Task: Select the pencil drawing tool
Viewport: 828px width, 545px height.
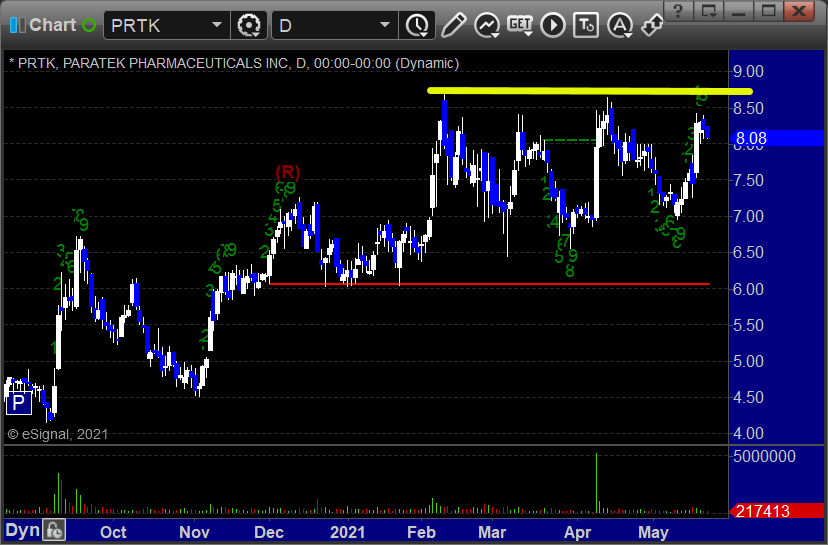Action: tap(453, 25)
